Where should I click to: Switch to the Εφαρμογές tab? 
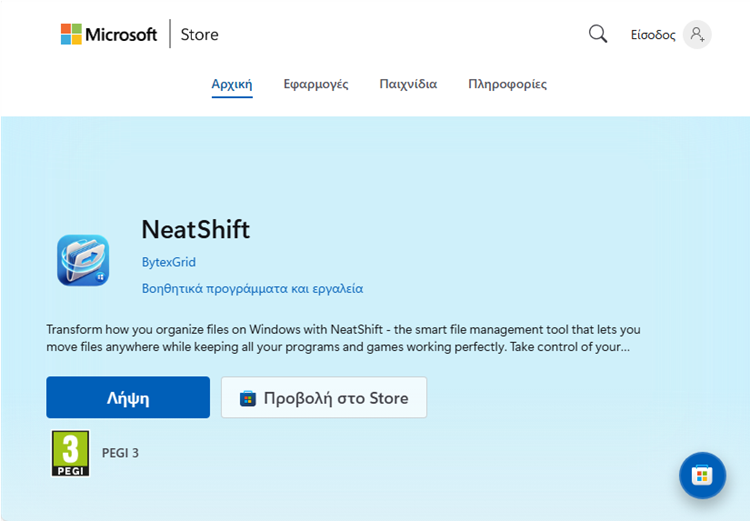point(316,84)
